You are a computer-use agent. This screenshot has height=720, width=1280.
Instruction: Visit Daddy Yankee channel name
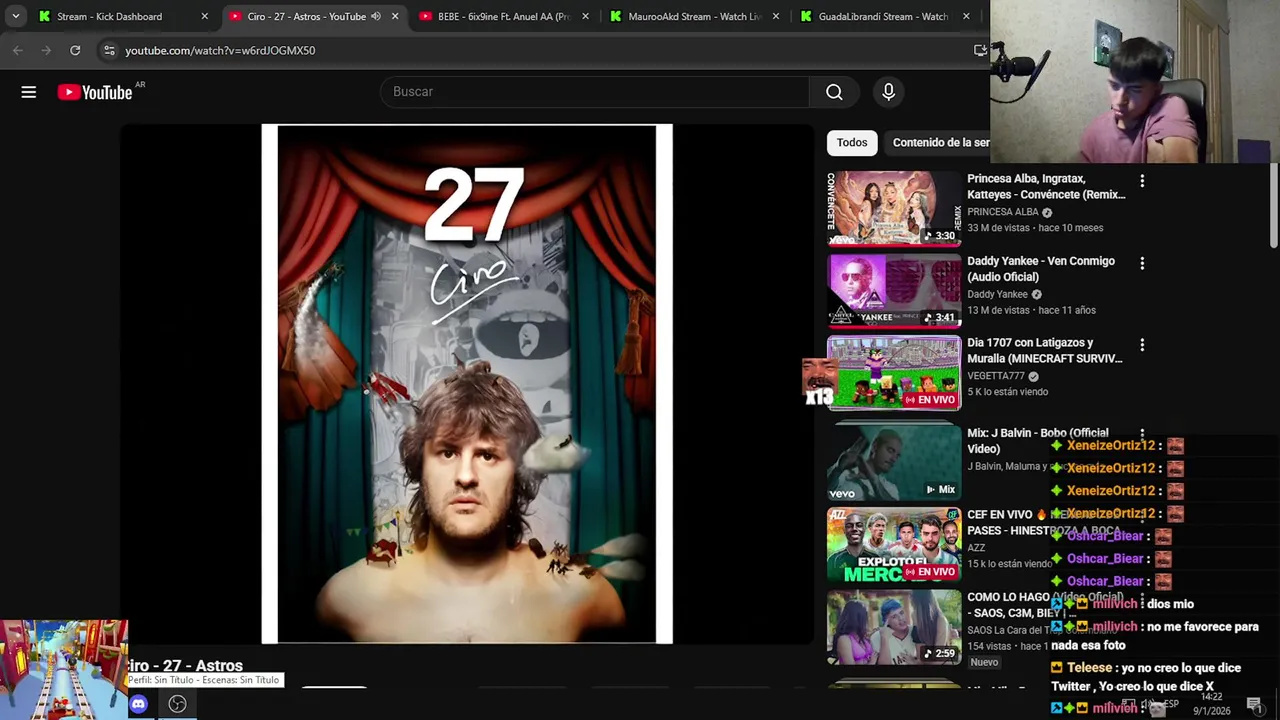point(998,294)
